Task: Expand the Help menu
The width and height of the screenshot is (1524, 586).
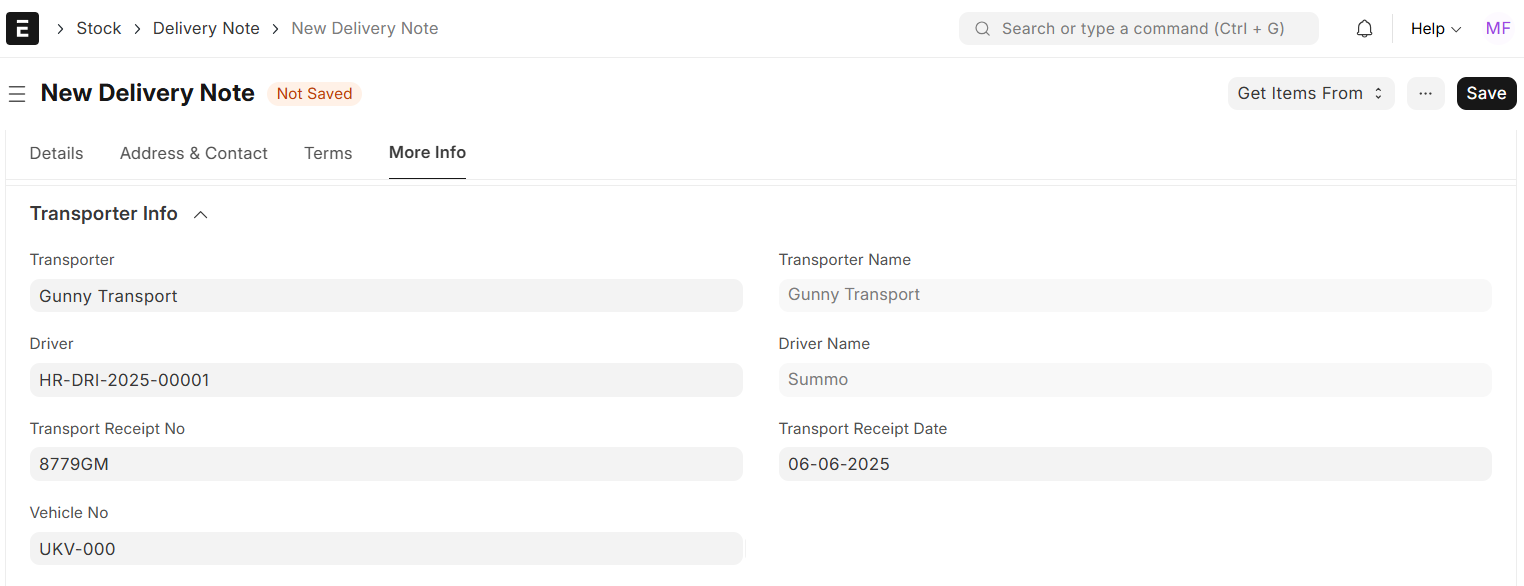Action: 1435,29
